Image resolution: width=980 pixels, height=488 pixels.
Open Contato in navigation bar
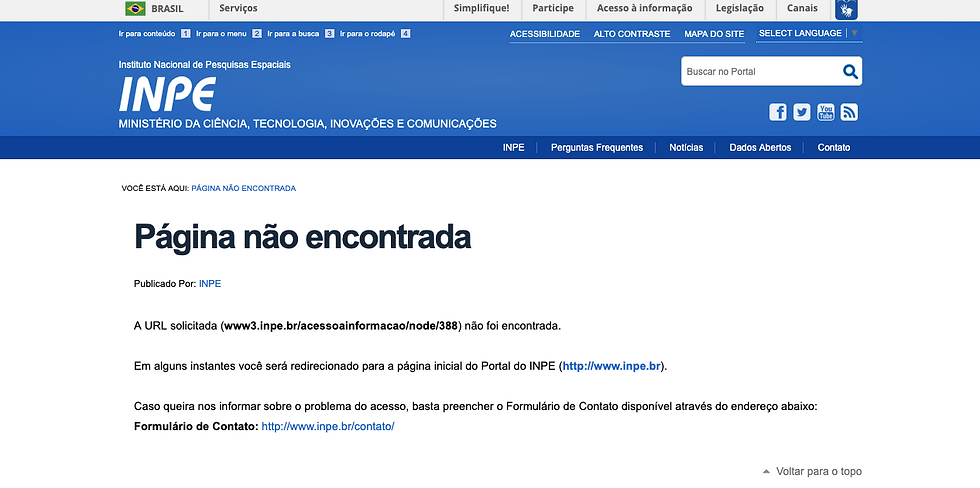click(834, 148)
